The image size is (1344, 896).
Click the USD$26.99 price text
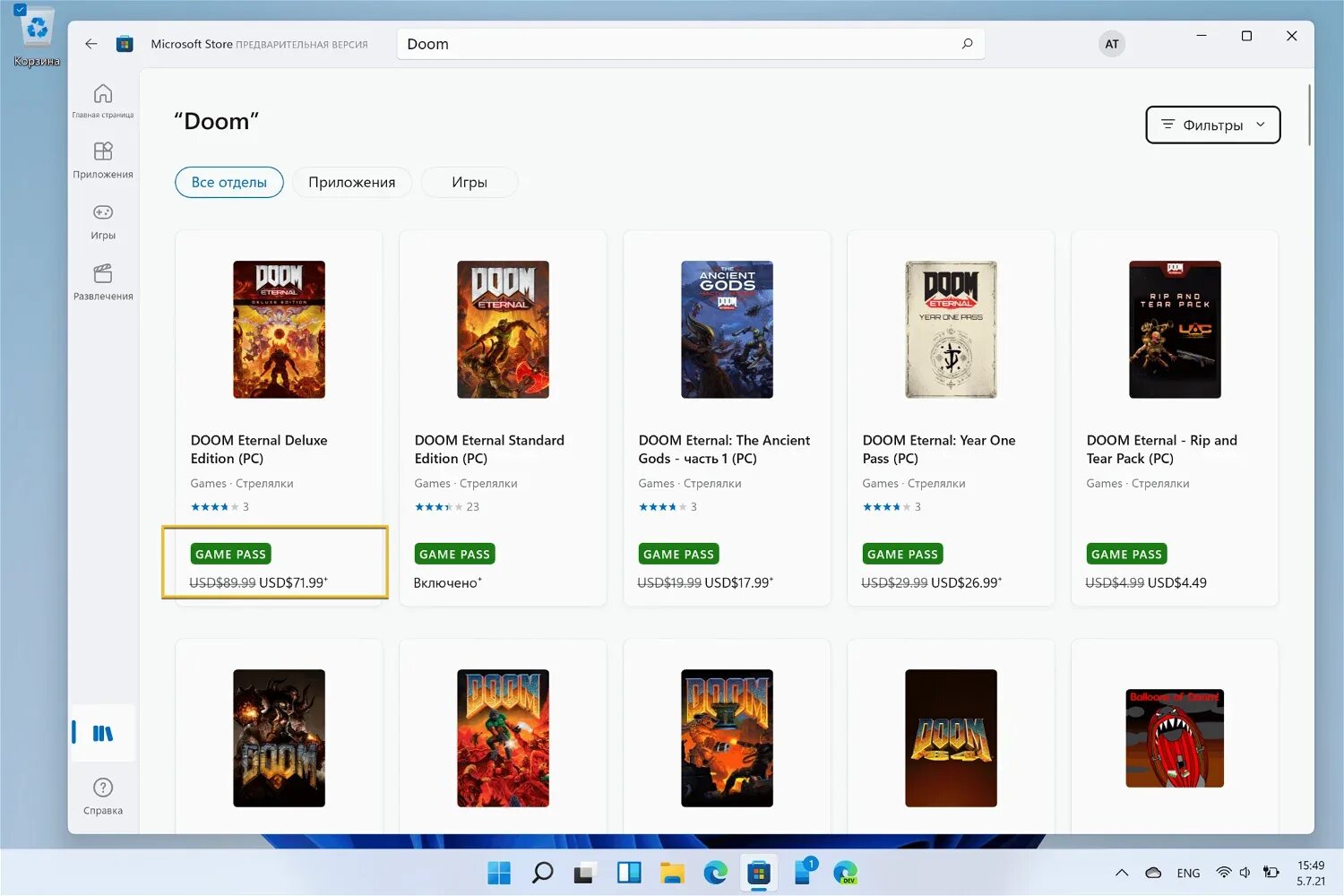click(967, 582)
